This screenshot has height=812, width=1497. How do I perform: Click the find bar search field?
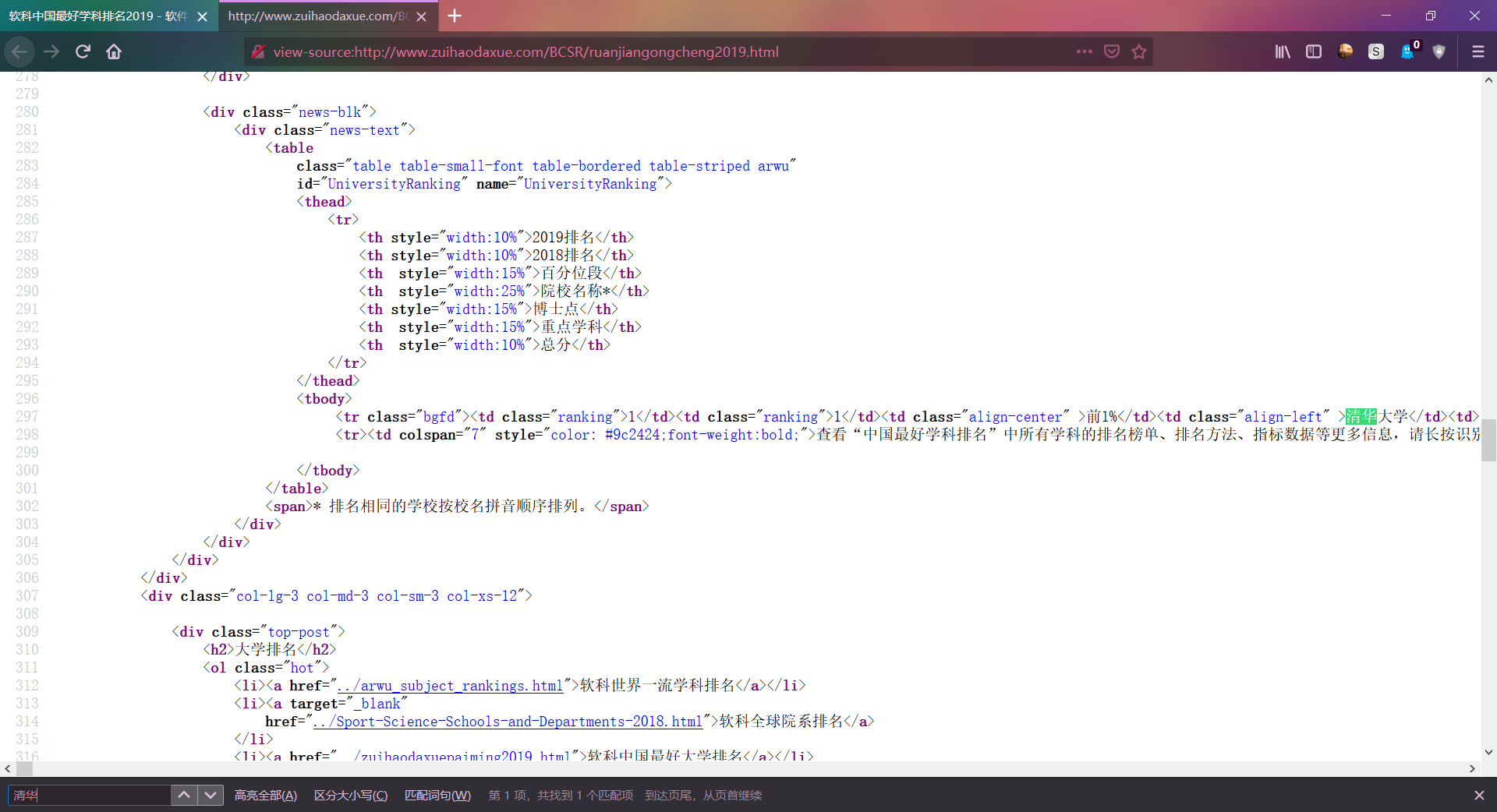(89, 795)
